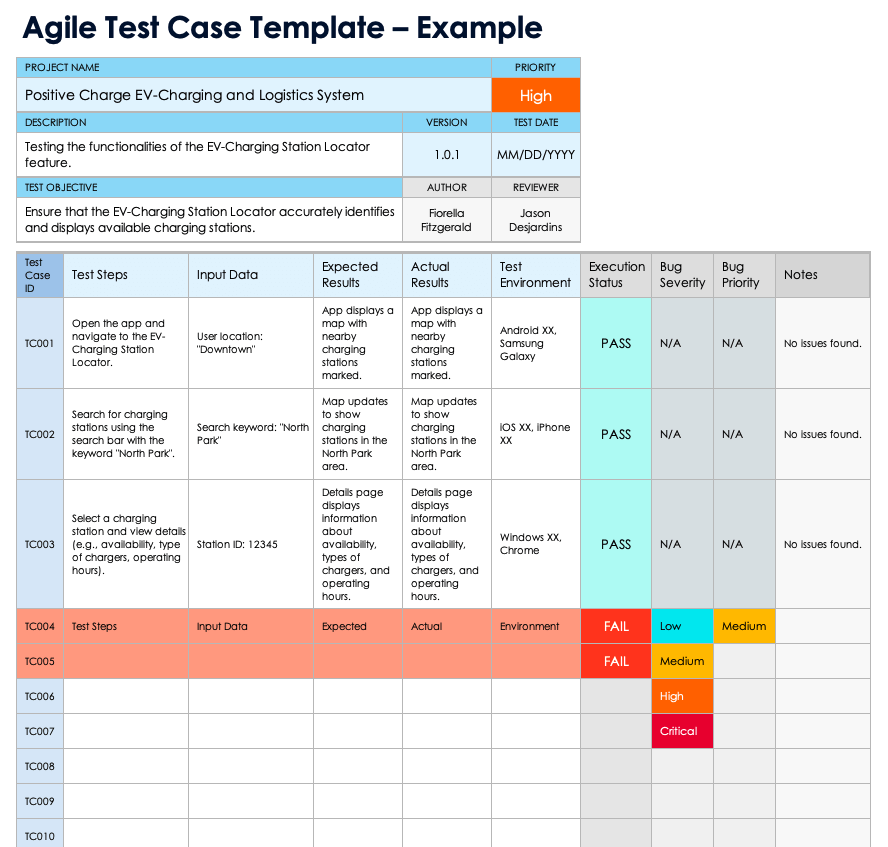Select the Execution Status column header

616,275
